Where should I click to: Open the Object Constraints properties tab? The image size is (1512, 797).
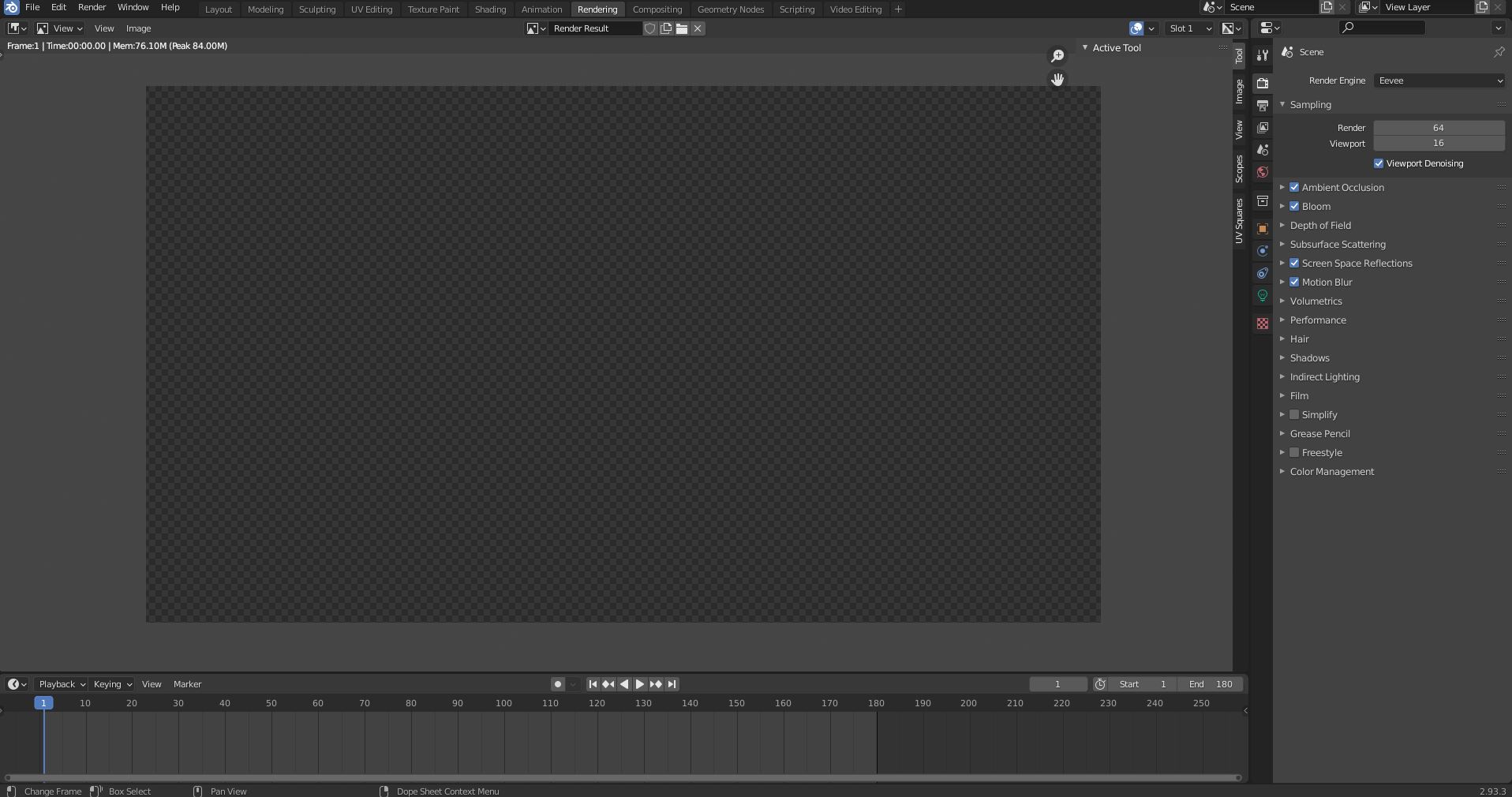pyautogui.click(x=1263, y=273)
